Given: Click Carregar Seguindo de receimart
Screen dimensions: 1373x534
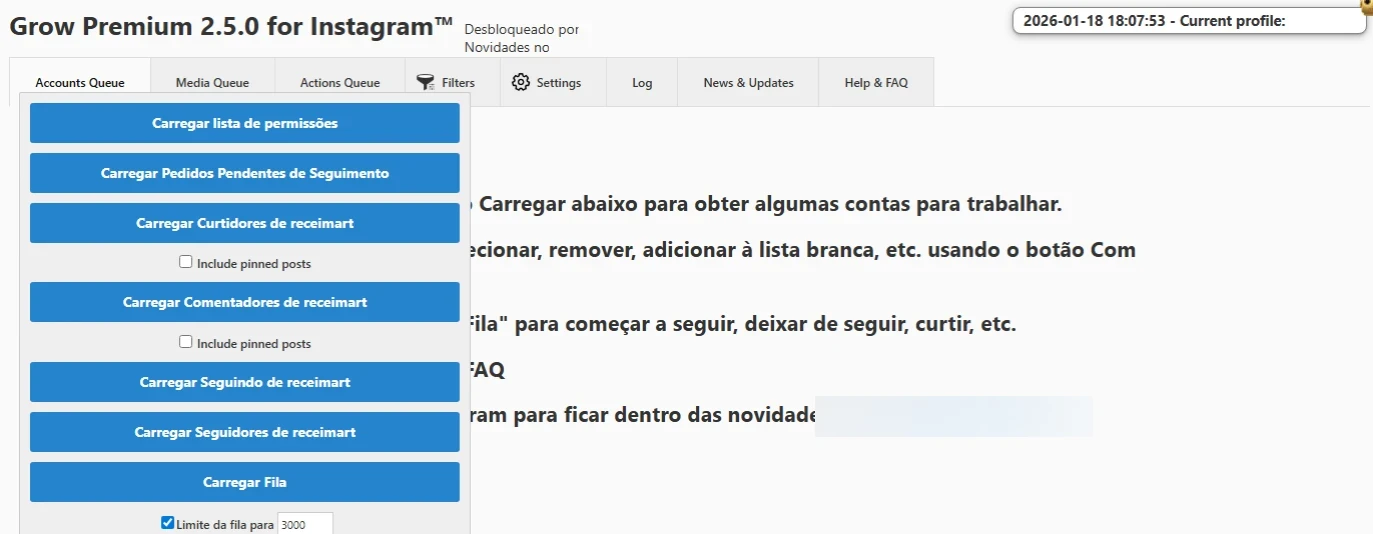Looking at the screenshot, I should click(x=245, y=382).
